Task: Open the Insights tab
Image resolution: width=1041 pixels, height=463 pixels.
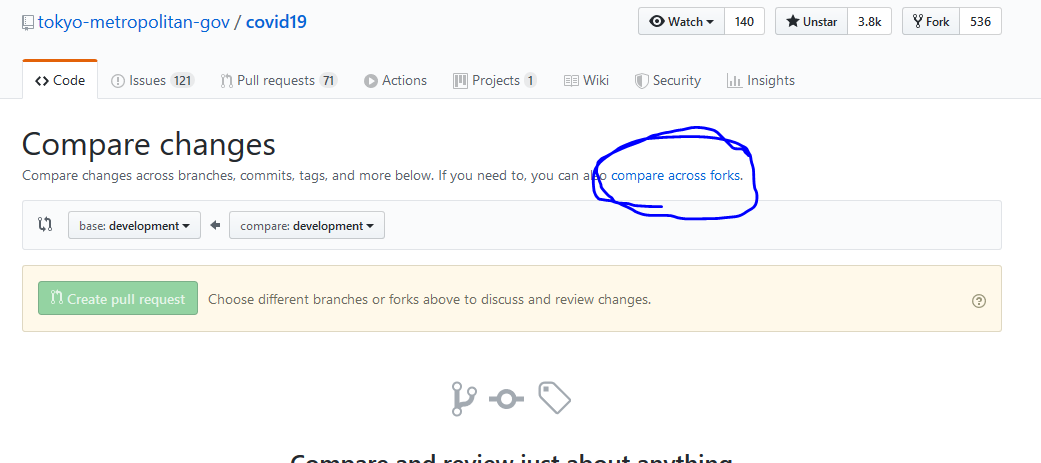Action: coord(761,80)
